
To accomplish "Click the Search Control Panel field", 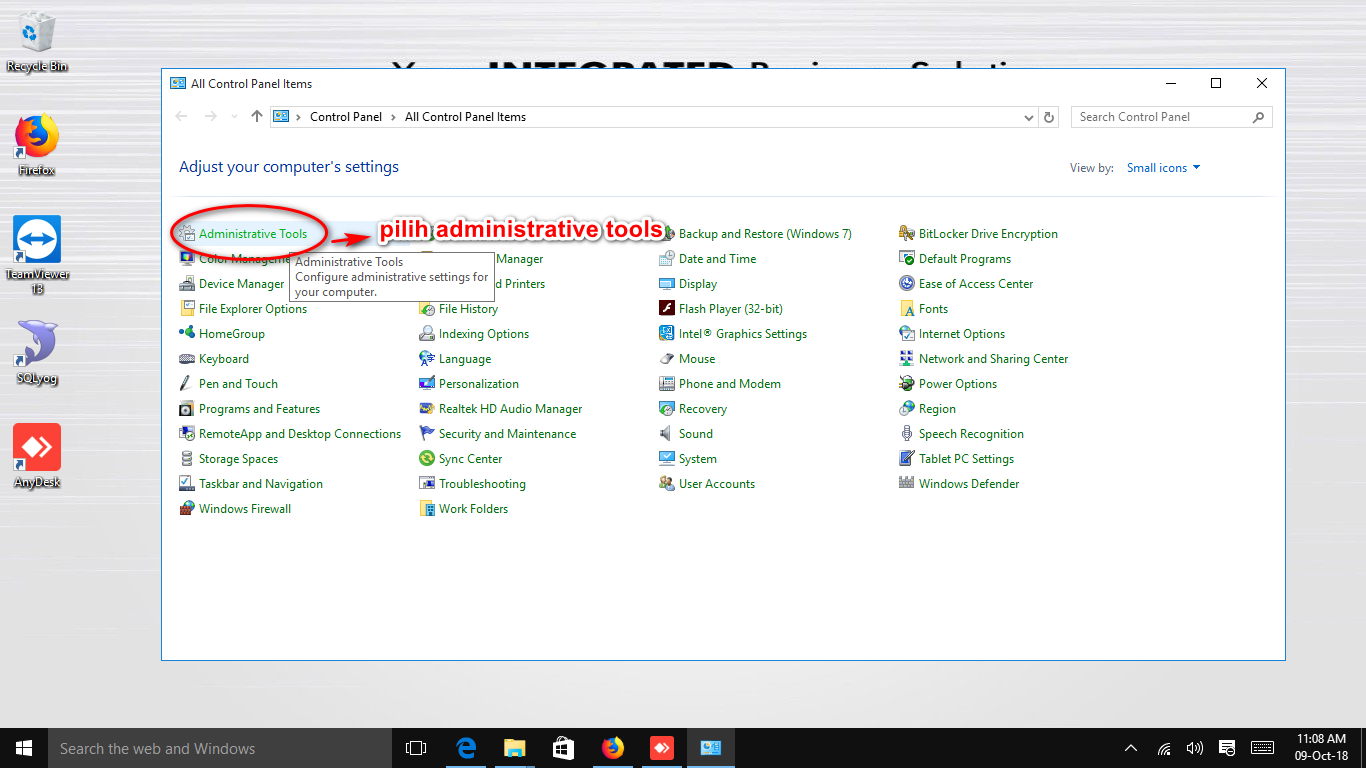I will click(1160, 117).
